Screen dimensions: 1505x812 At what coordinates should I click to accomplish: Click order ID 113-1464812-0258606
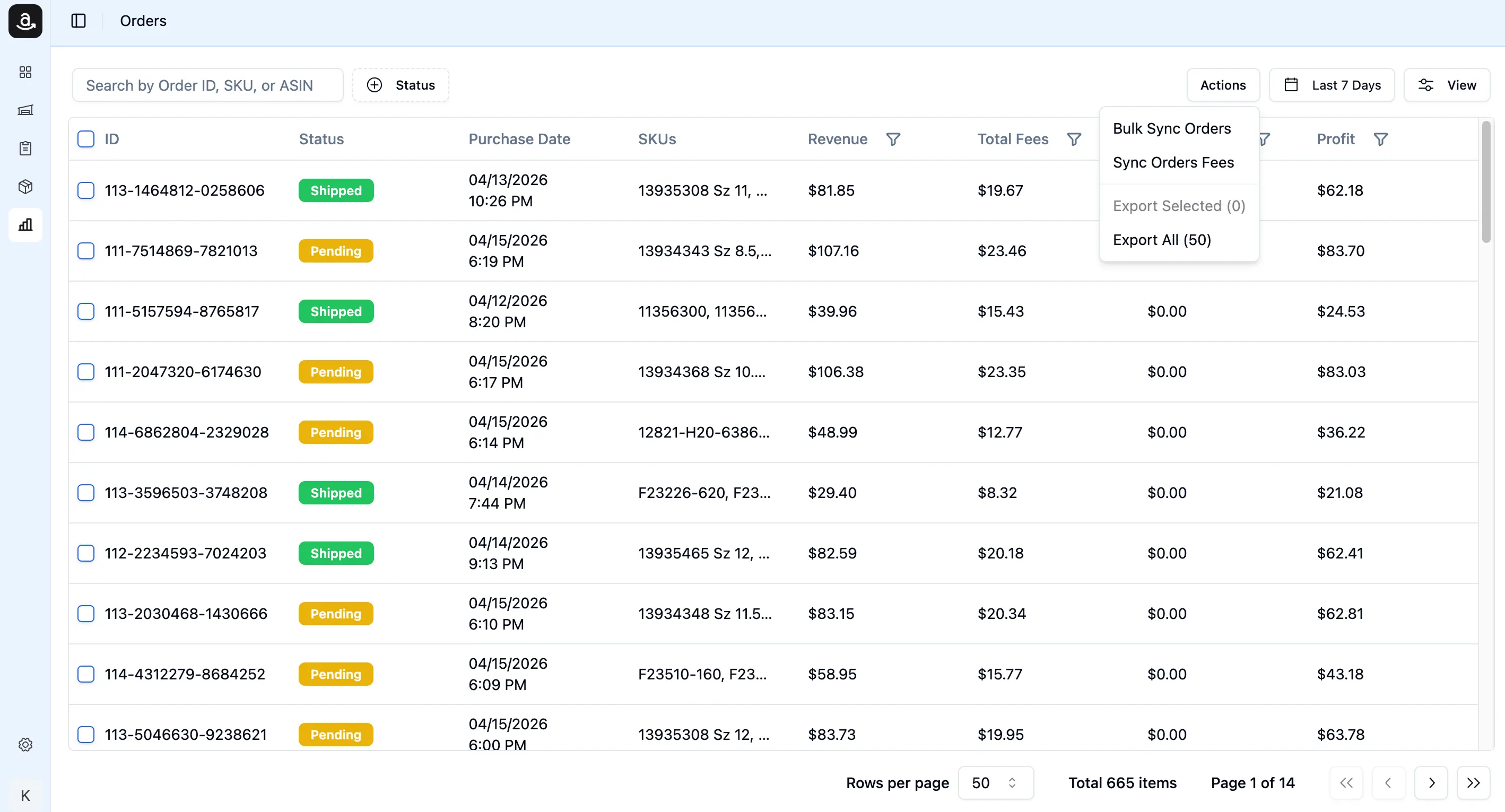coord(184,190)
